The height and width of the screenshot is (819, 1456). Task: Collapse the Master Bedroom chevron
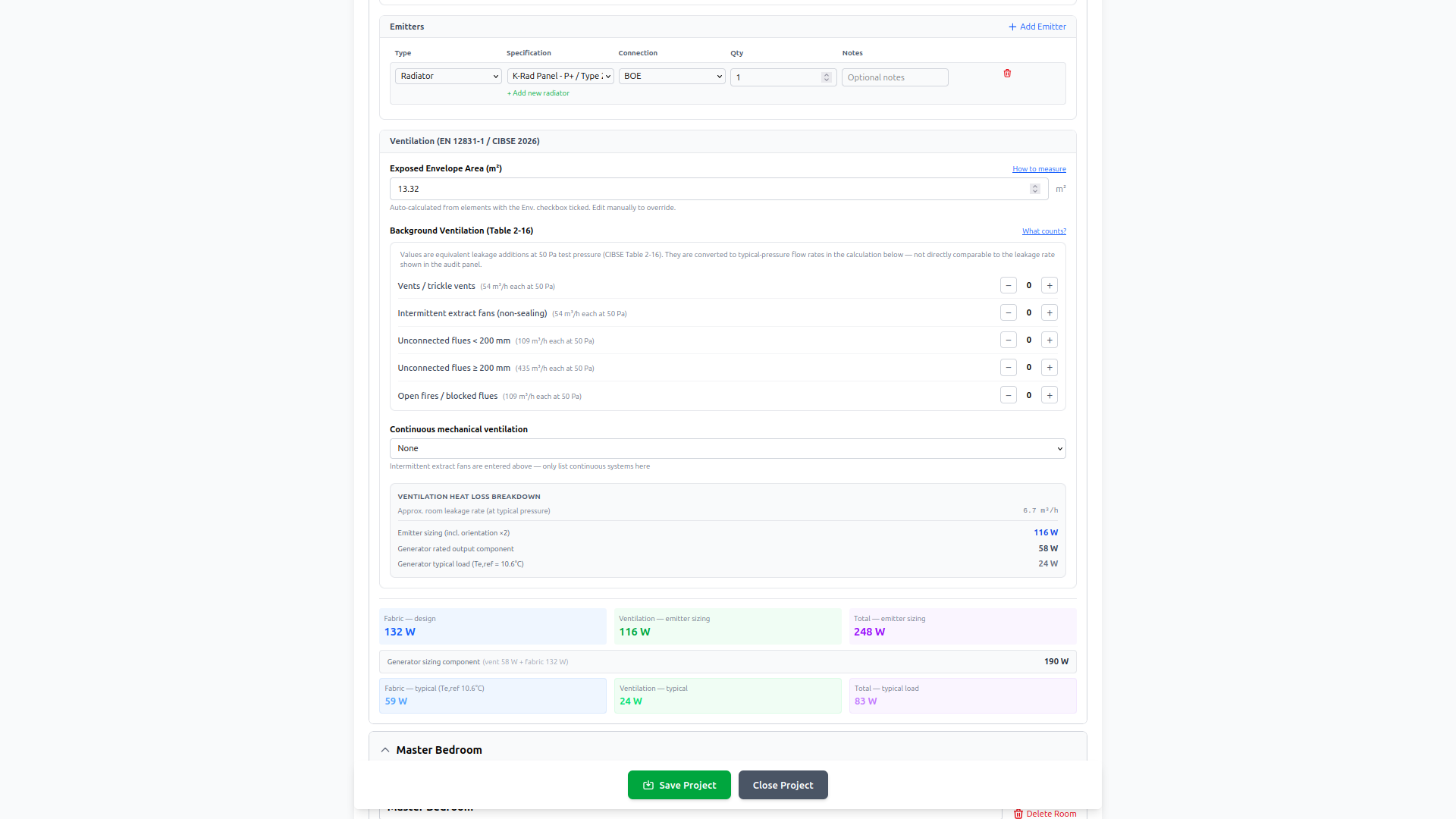pos(385,750)
